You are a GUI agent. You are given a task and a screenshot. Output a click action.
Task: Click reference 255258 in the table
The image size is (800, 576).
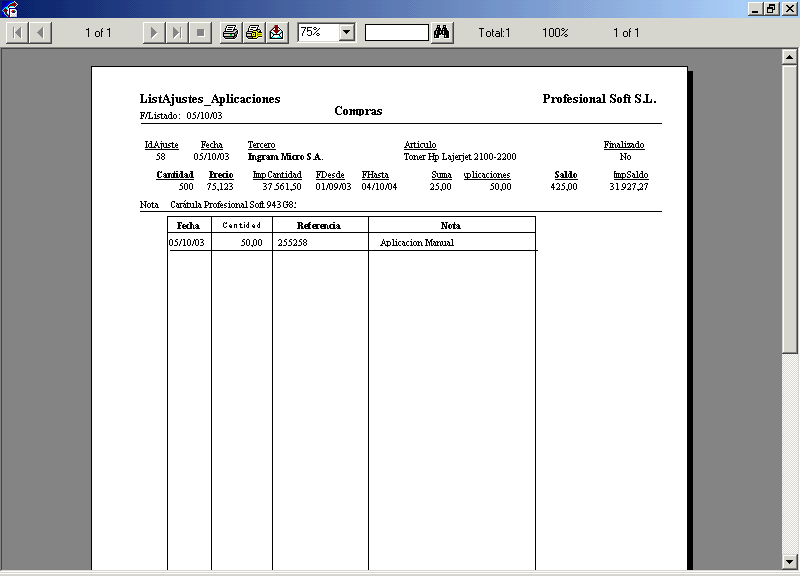[292, 243]
